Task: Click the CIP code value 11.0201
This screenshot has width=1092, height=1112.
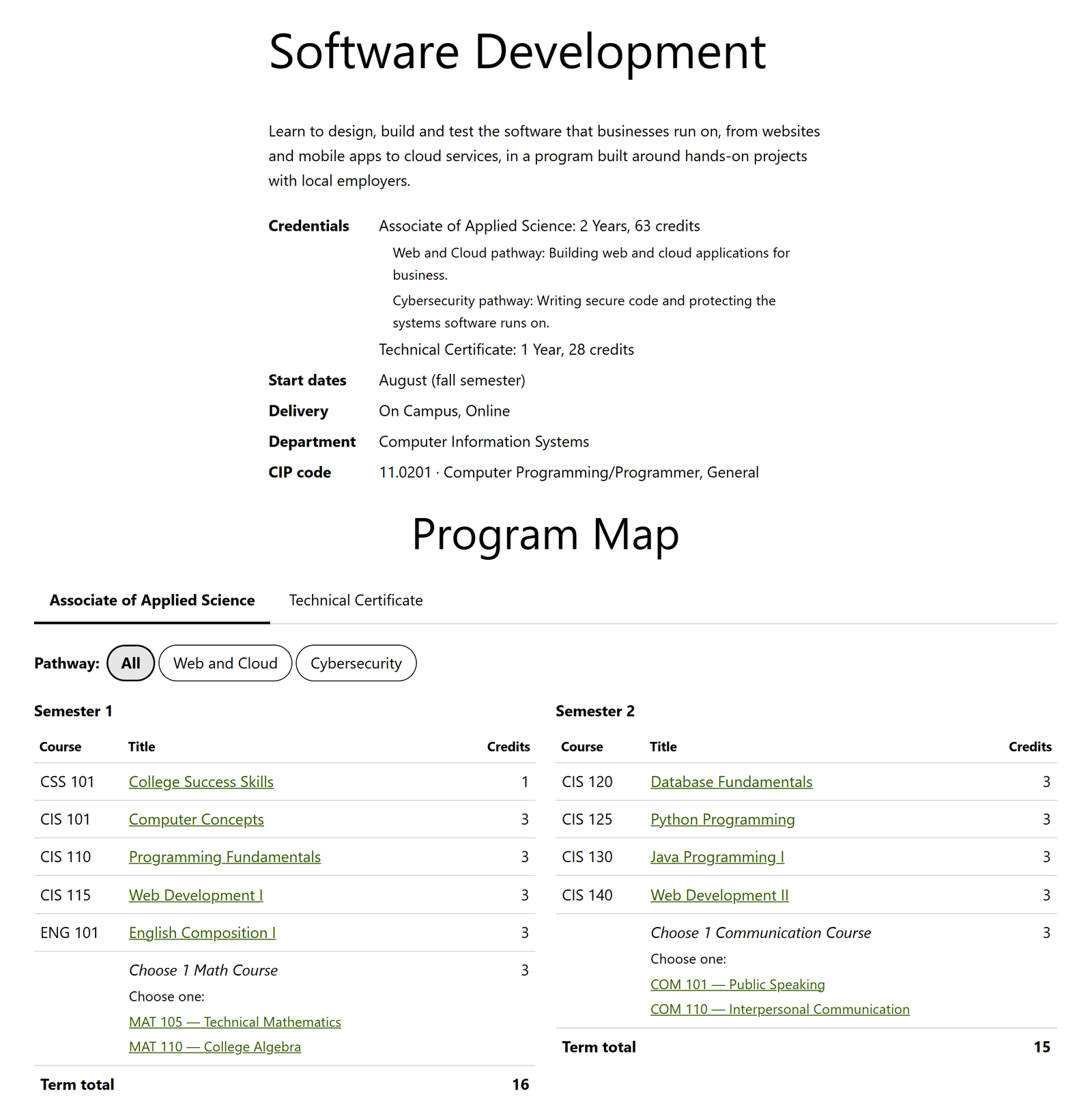Action: coord(405,472)
